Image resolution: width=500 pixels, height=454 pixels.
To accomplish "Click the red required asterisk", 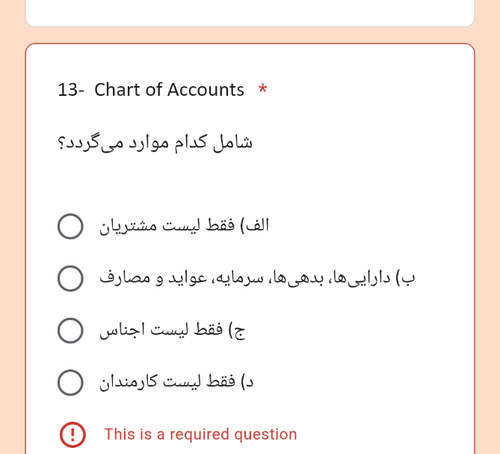I will (263, 89).
